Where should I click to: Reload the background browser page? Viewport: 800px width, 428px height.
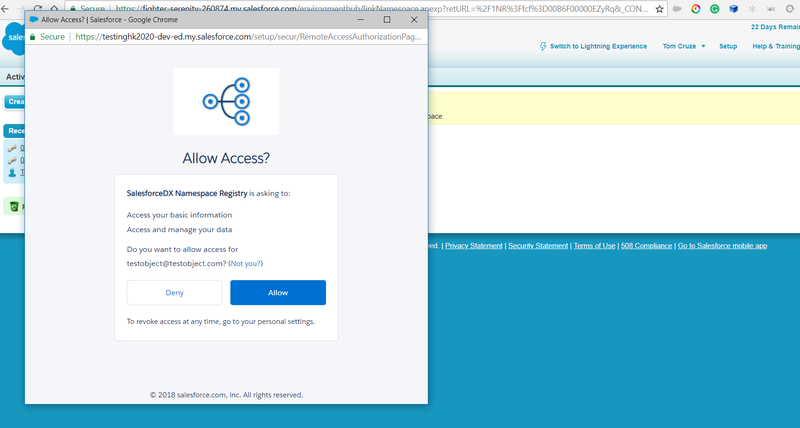38,9
